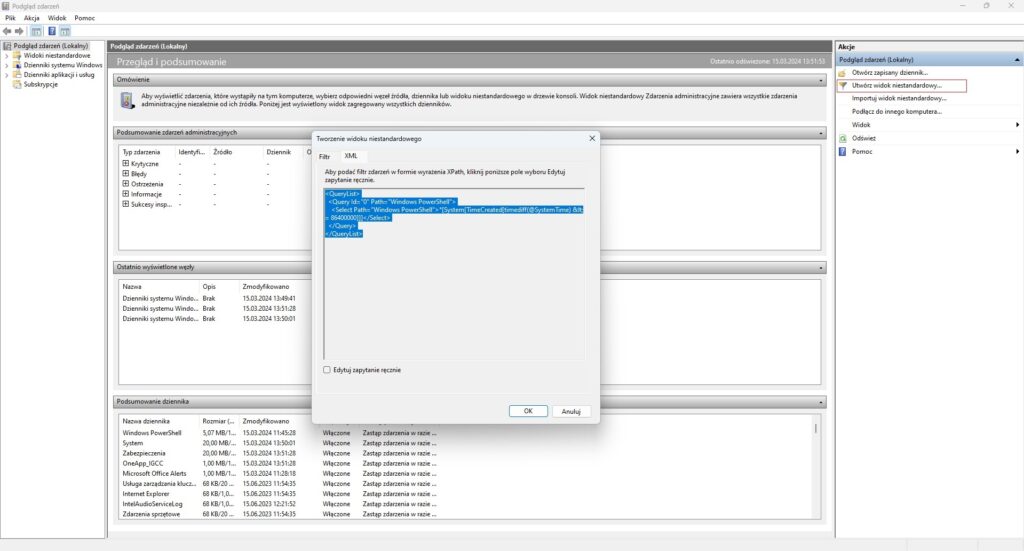Click the Subskrypcje tree icon

(18, 84)
